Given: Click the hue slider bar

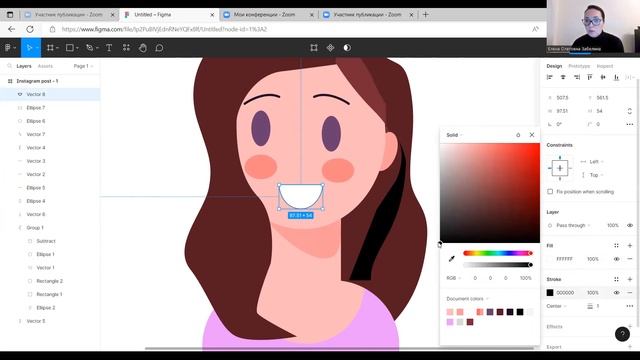Looking at the screenshot, I should [x=498, y=253].
